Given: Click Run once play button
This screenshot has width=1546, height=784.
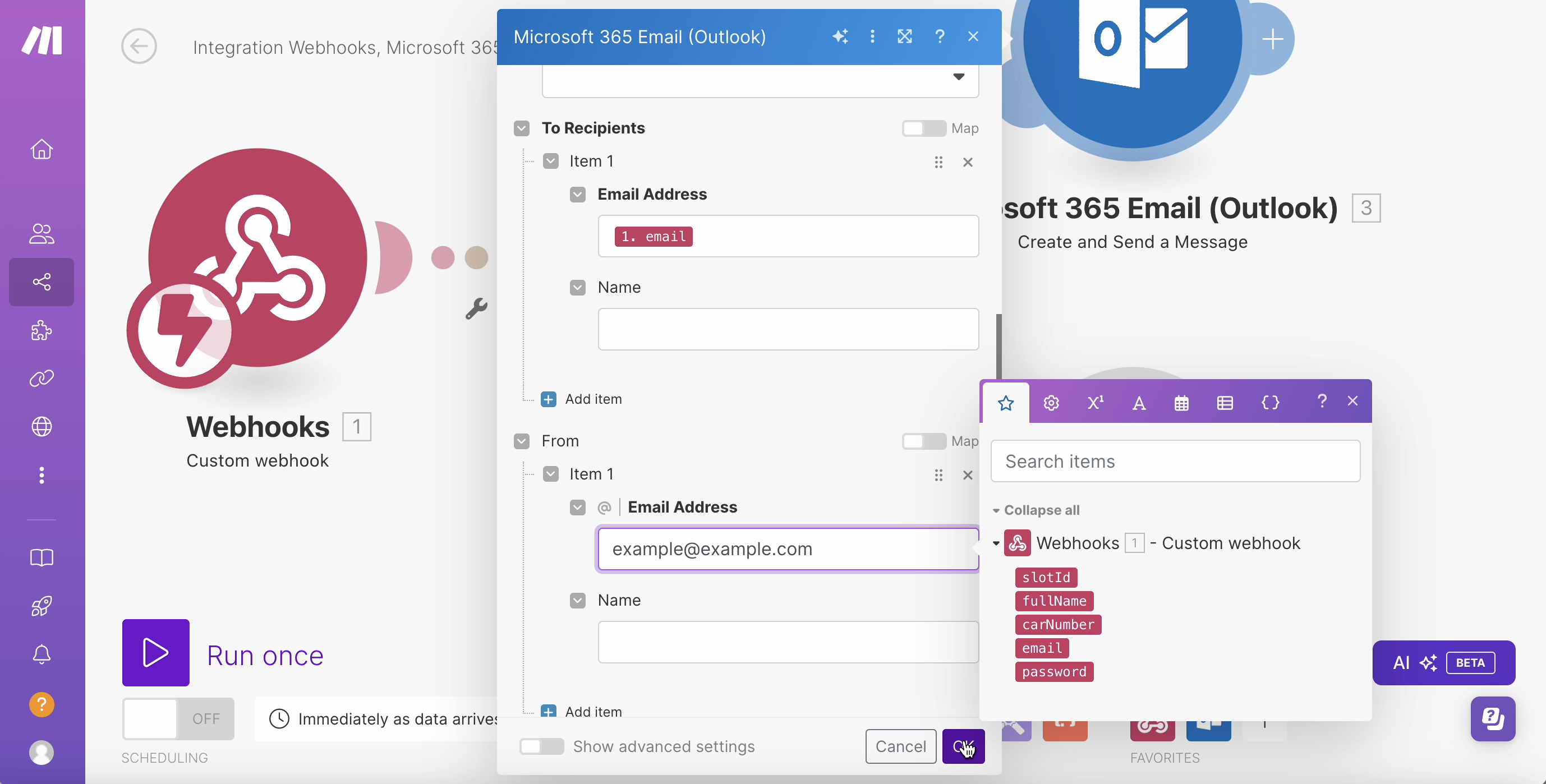Looking at the screenshot, I should coord(155,653).
